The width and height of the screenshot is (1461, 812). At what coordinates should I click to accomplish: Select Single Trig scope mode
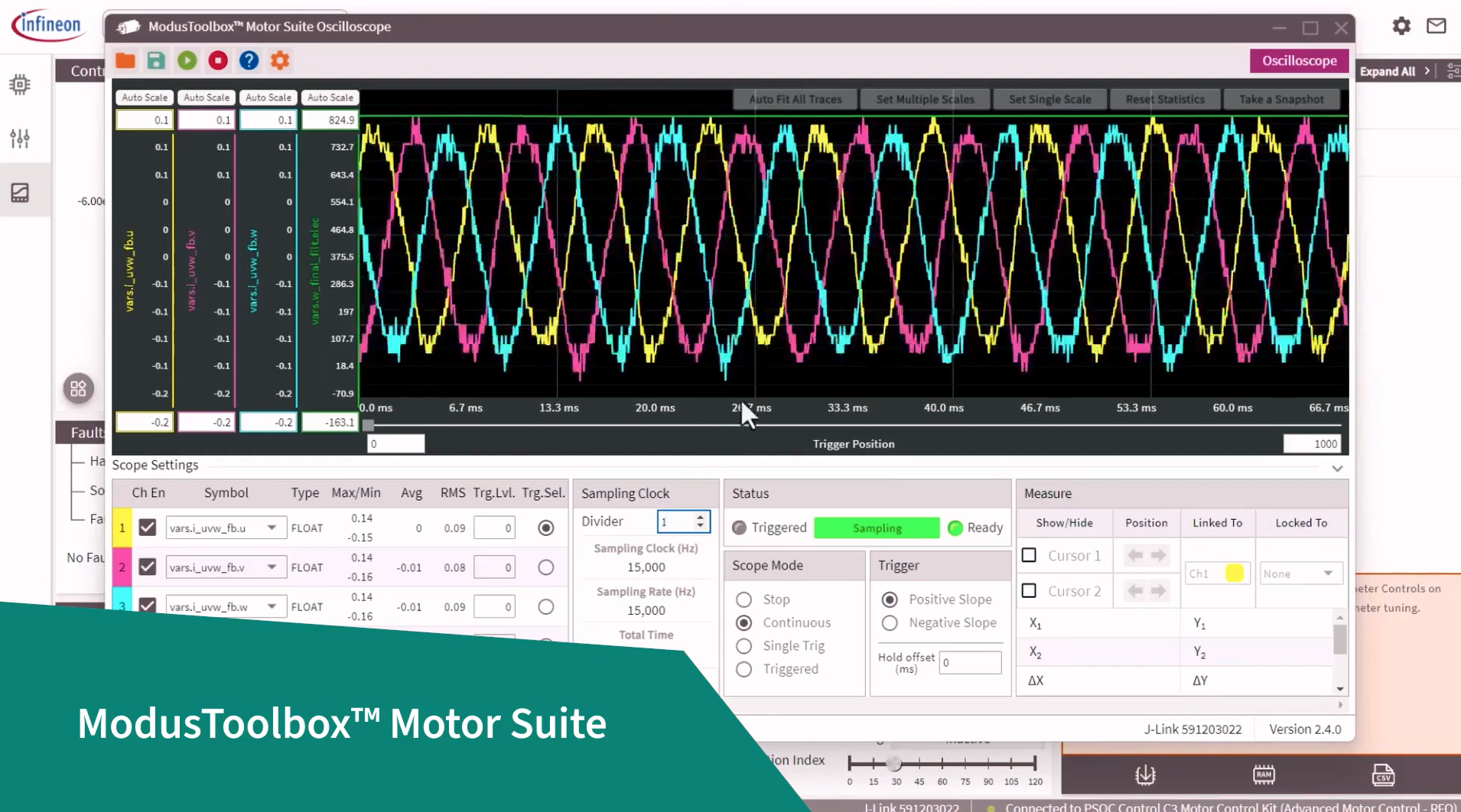point(744,646)
